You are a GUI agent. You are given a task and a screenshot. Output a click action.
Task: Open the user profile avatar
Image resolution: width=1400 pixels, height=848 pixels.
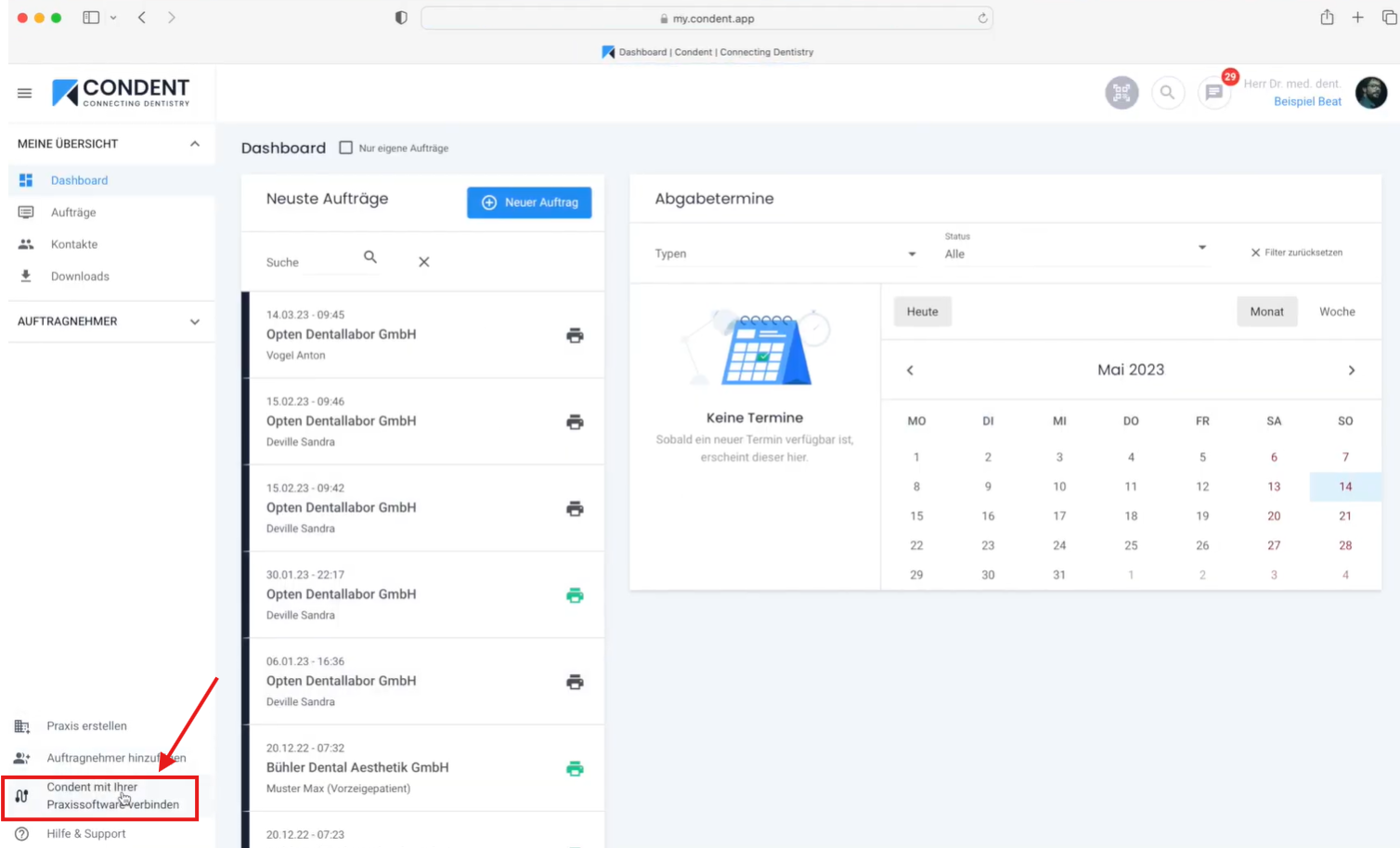pos(1371,92)
